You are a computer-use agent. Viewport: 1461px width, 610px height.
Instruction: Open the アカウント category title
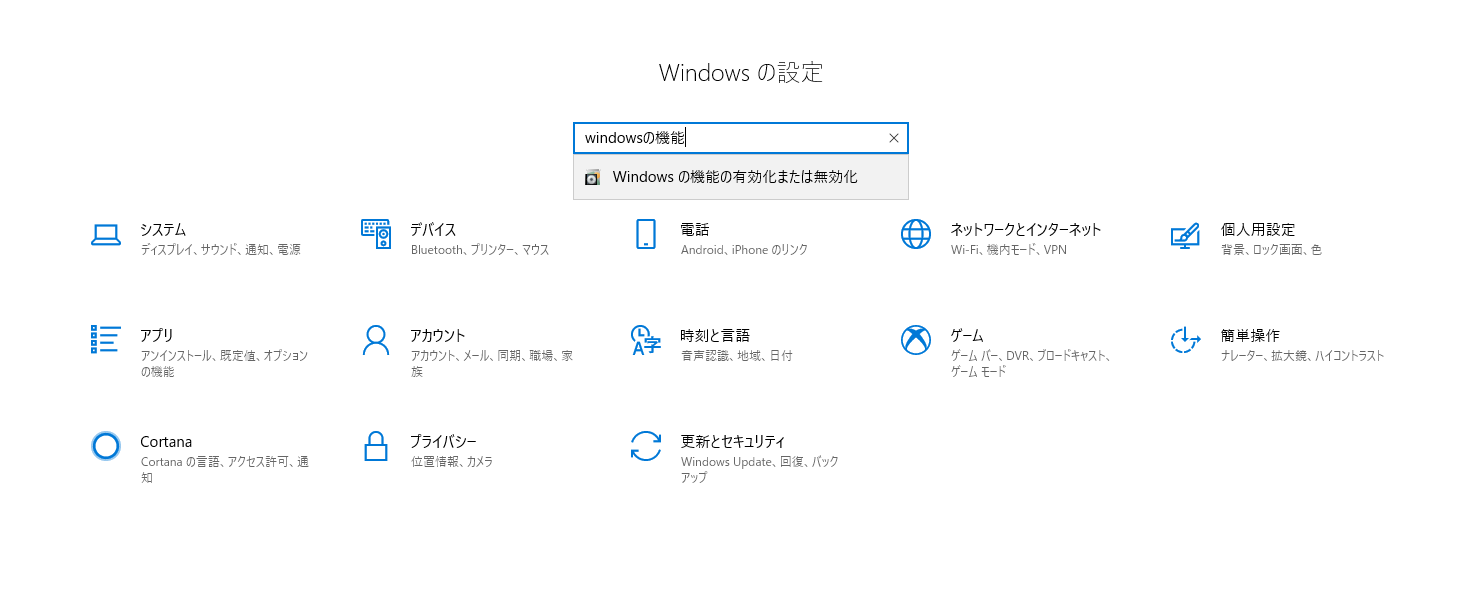(438, 336)
